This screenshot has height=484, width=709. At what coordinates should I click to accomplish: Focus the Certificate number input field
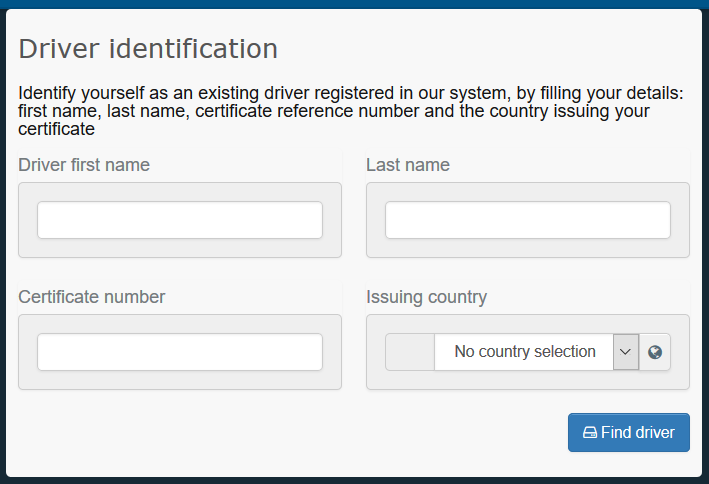click(180, 352)
